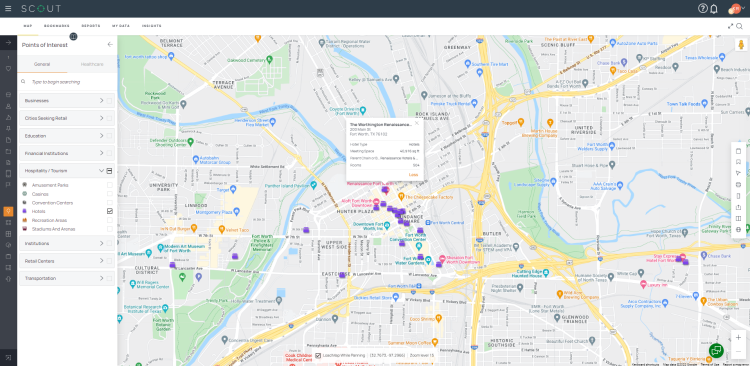The image size is (750, 366).
Task: Zoom out with the map minus button
Action: [738, 351]
